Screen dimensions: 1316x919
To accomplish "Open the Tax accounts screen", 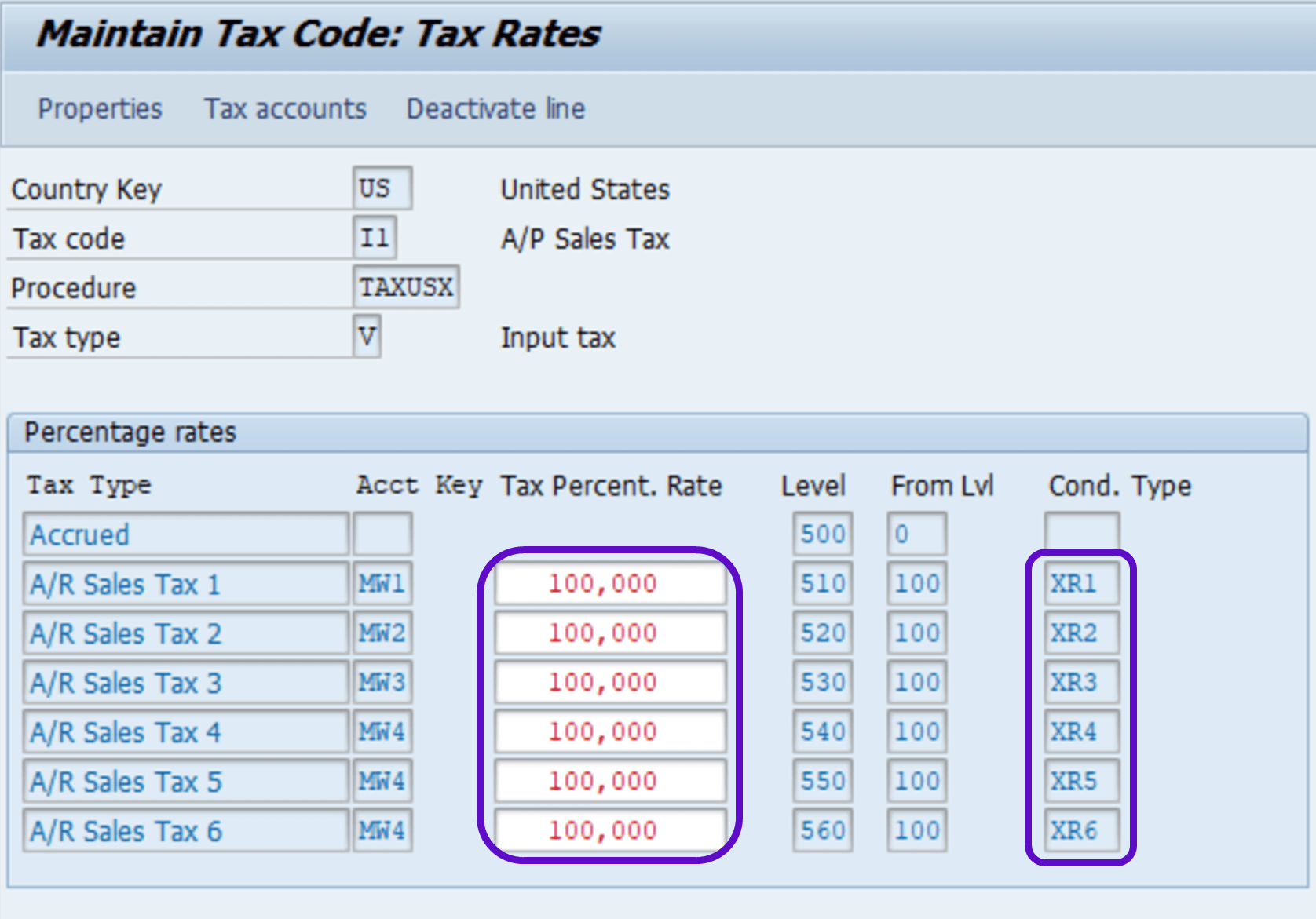I will click(284, 108).
